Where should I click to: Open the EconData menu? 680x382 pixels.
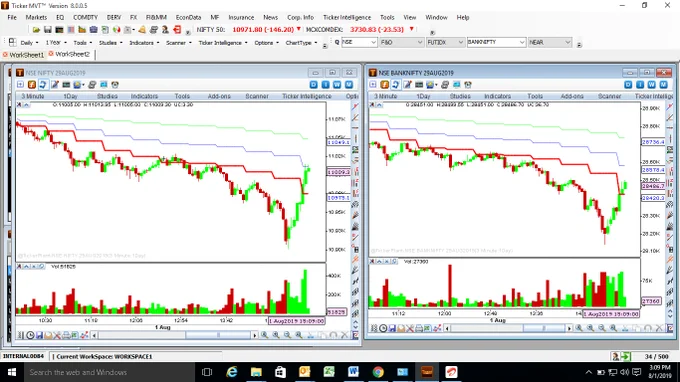(188, 17)
